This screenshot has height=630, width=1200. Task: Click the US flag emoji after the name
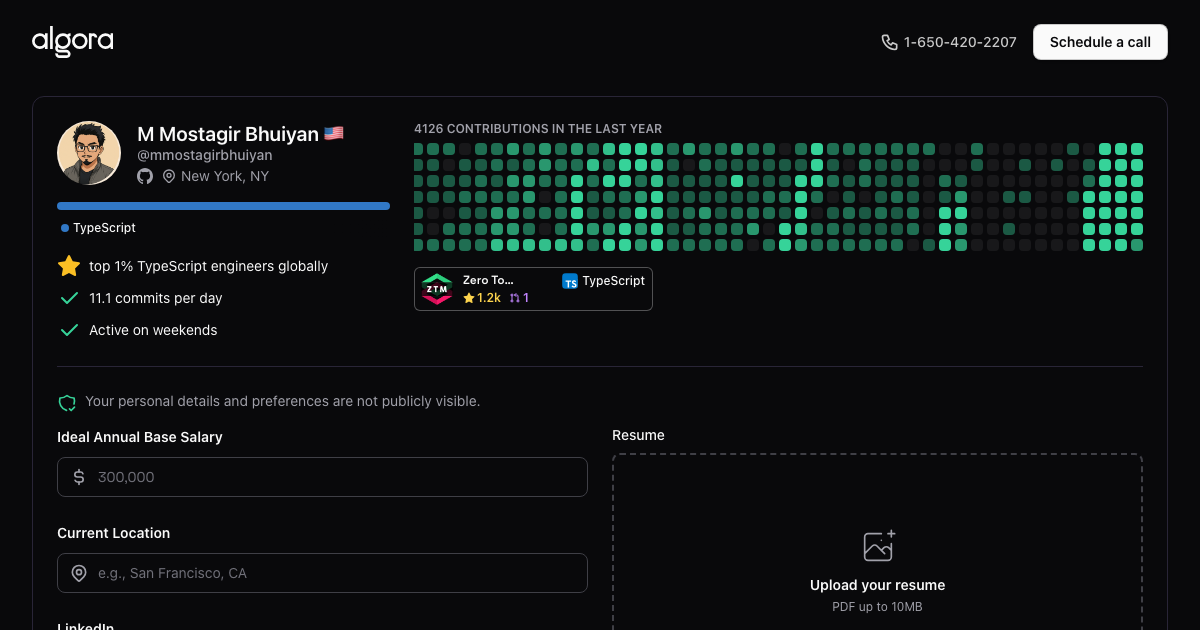tap(334, 133)
